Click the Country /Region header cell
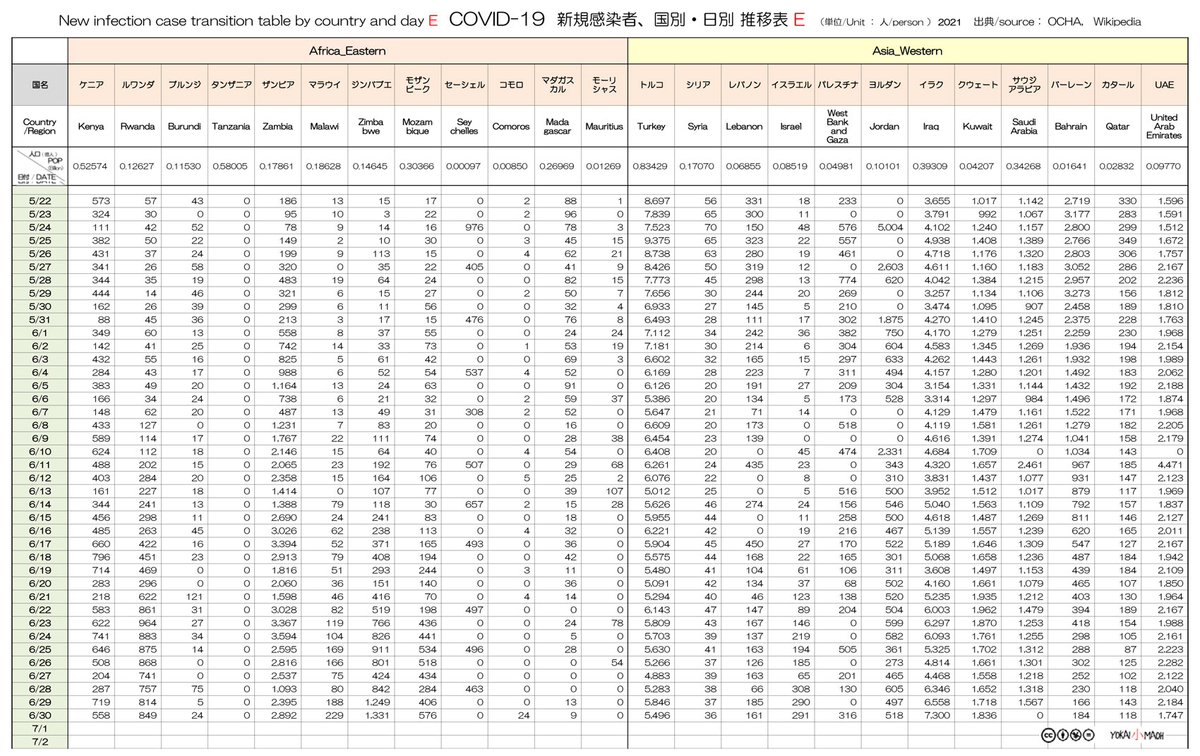 (x=40, y=126)
